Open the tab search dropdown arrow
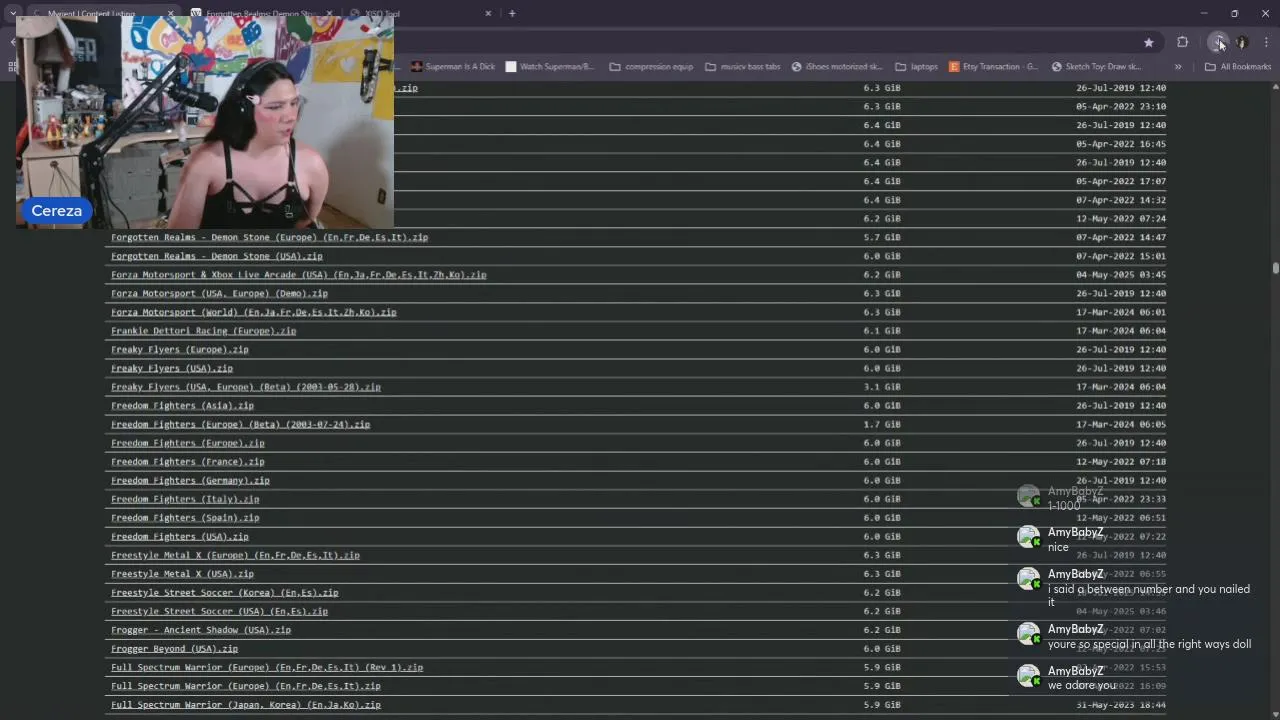This screenshot has width=1280, height=720. (x=13, y=14)
